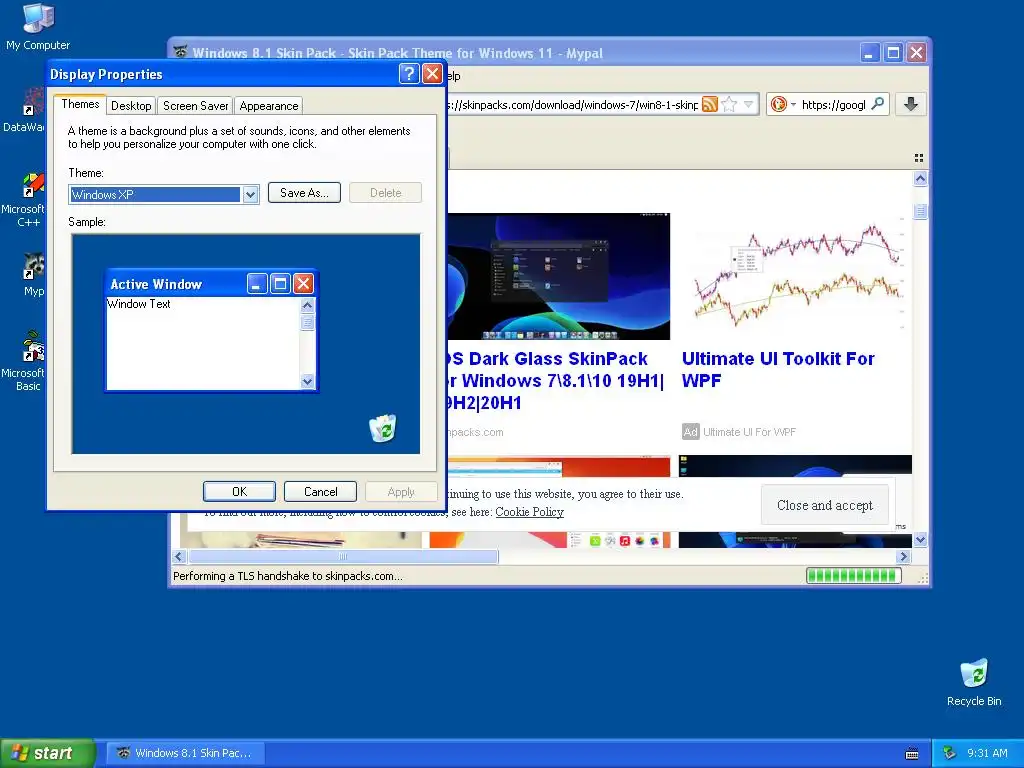Switch to the Themes tab
The height and width of the screenshot is (768, 1024).
80,104
